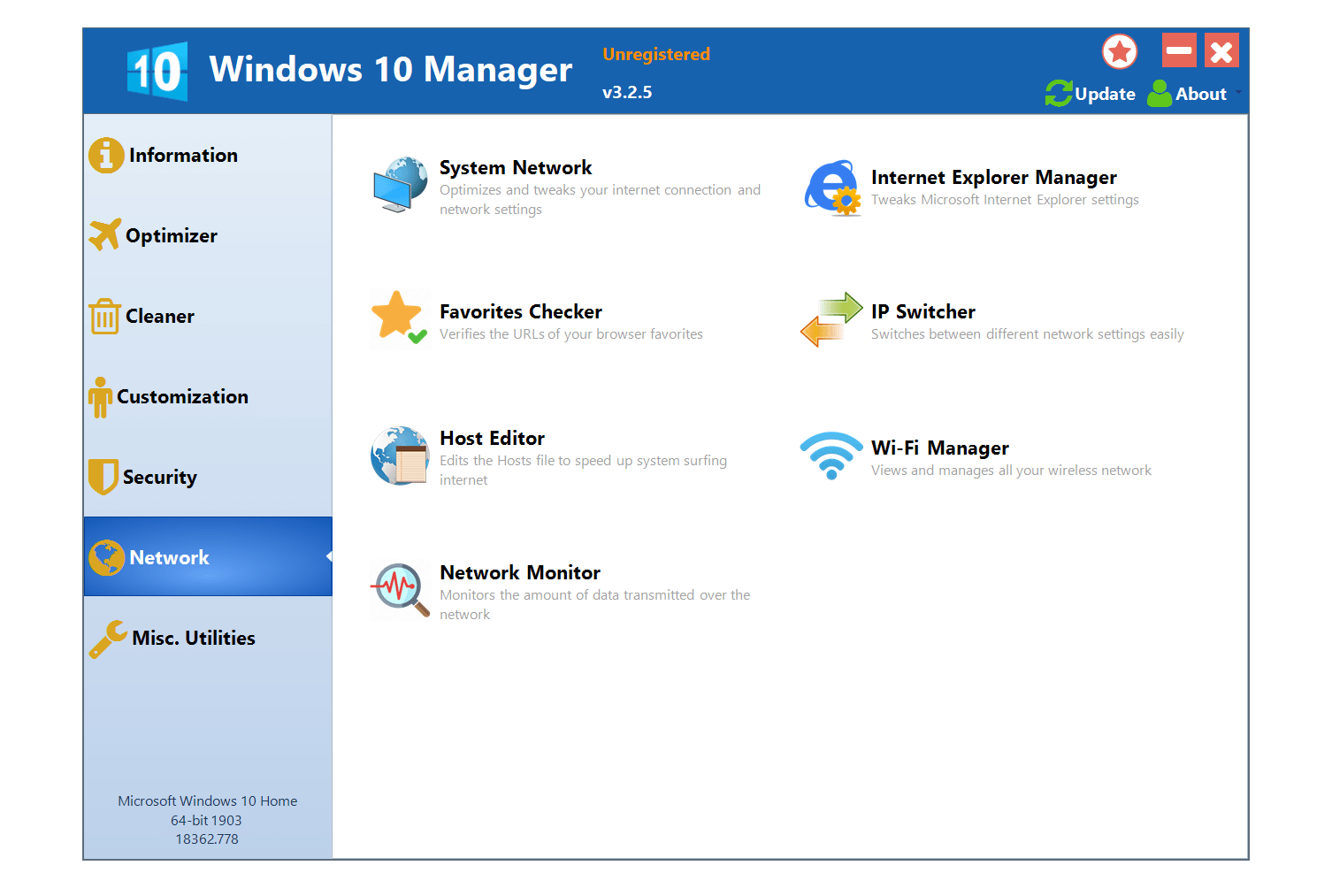Open IP Switcher arrows icon
This screenshot has width=1332, height=896.
[831, 319]
